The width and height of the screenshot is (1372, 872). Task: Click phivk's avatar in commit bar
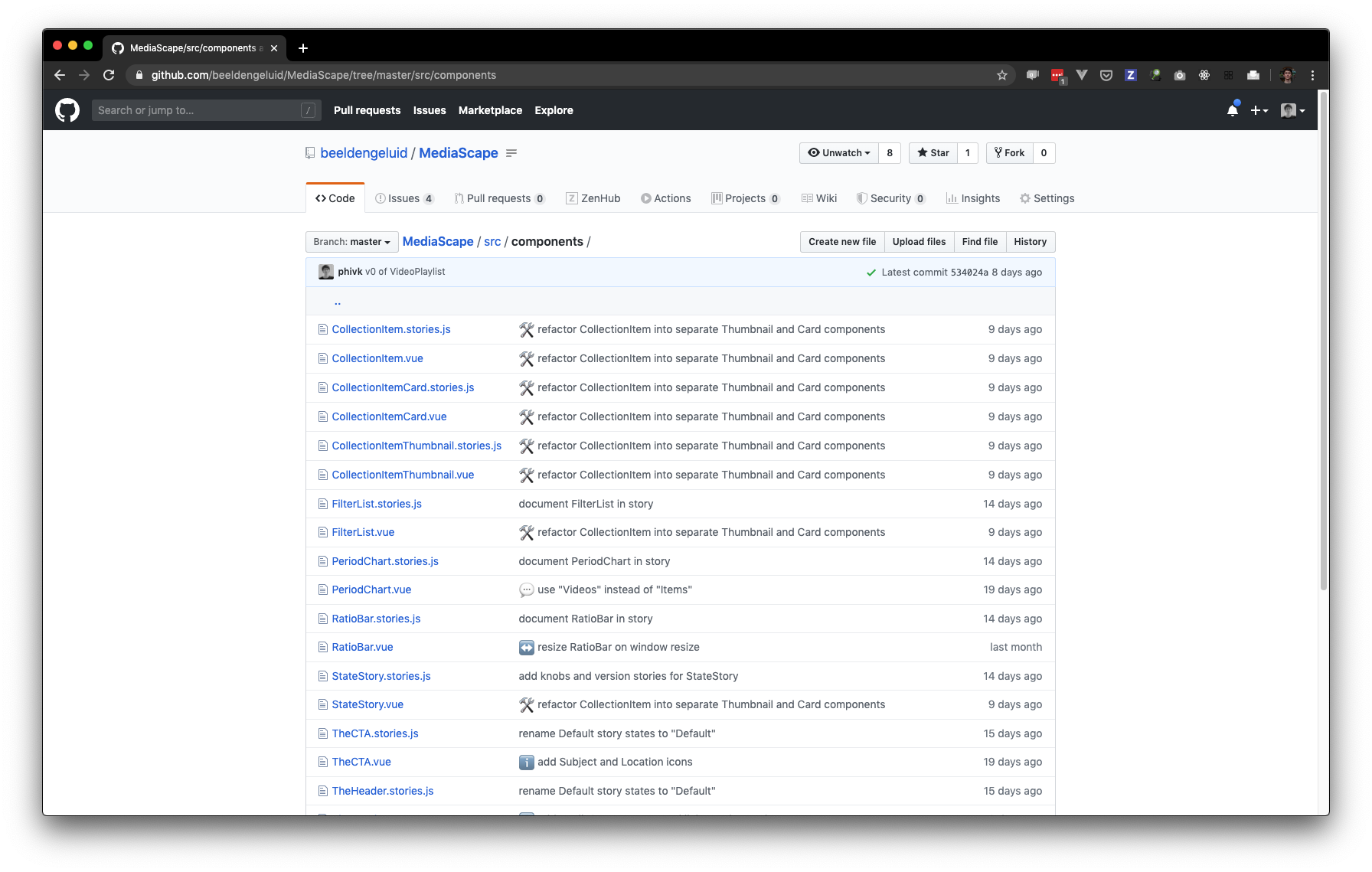(326, 272)
